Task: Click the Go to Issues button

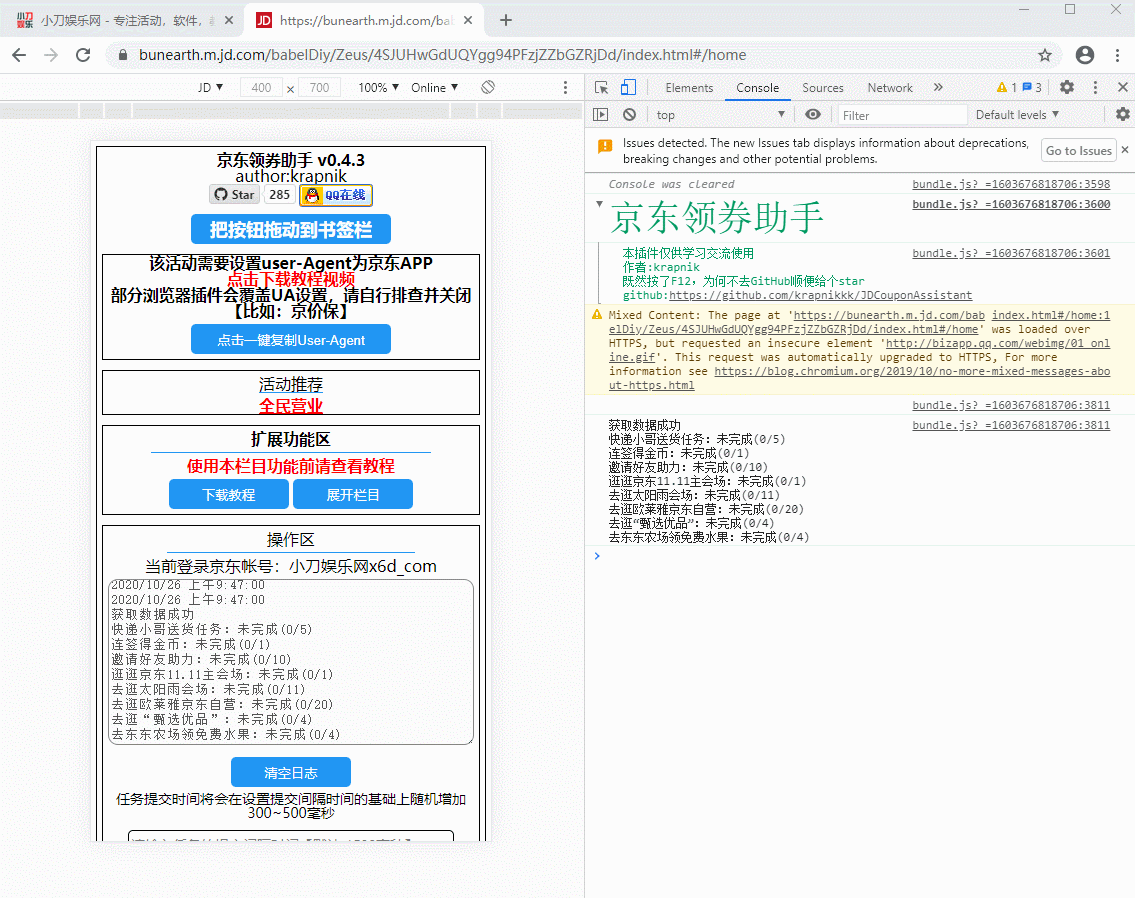Action: 1078,149
